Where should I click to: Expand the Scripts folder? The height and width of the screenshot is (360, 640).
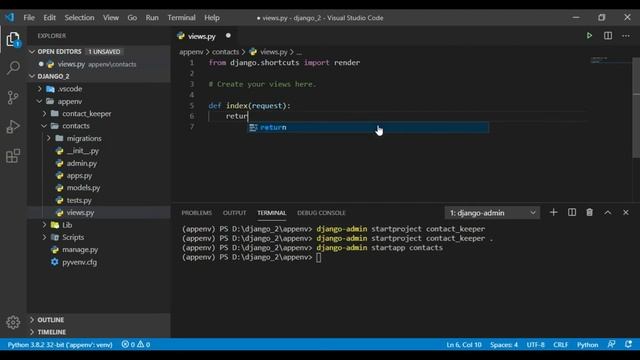tap(99, 237)
